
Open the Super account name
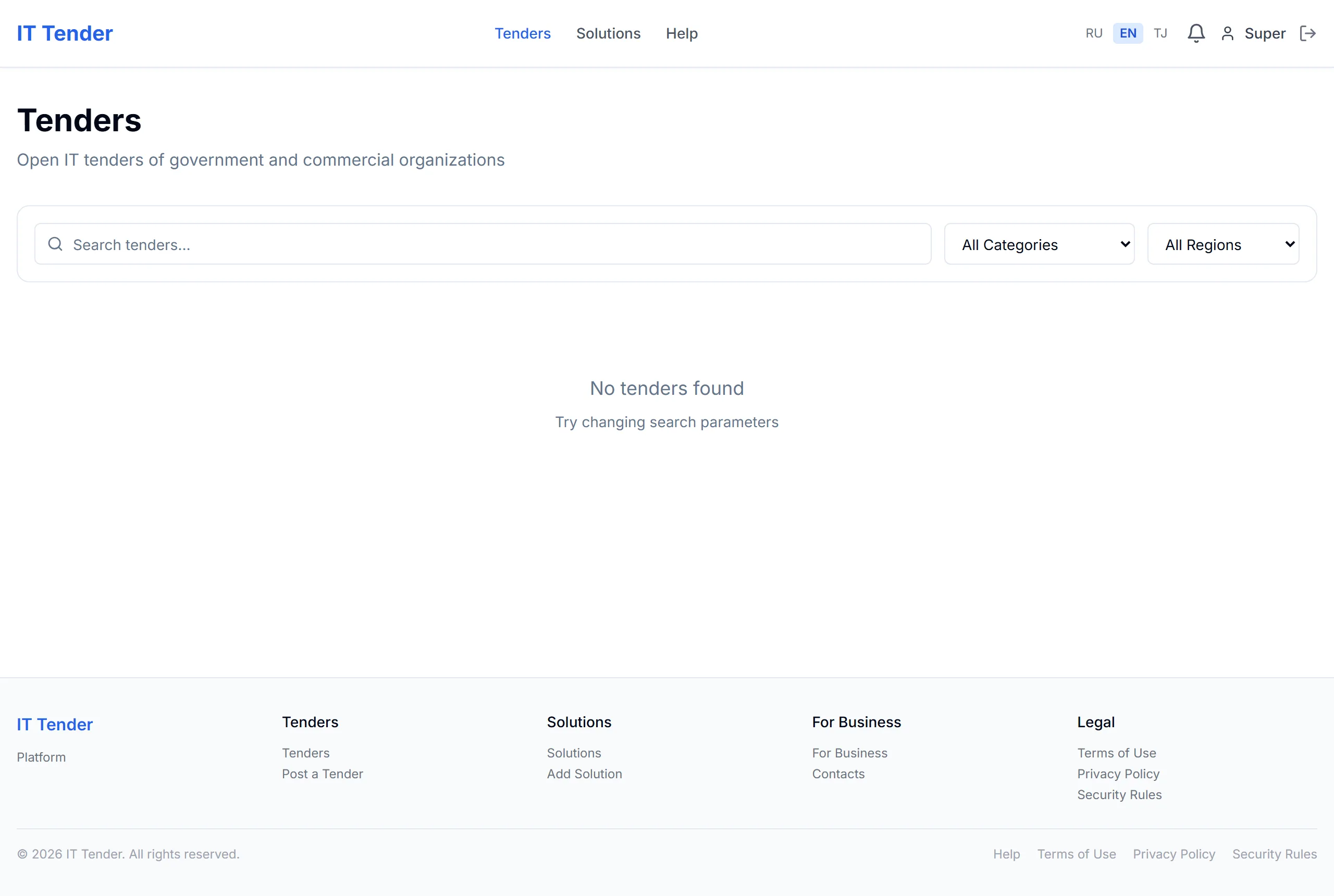(x=1265, y=34)
